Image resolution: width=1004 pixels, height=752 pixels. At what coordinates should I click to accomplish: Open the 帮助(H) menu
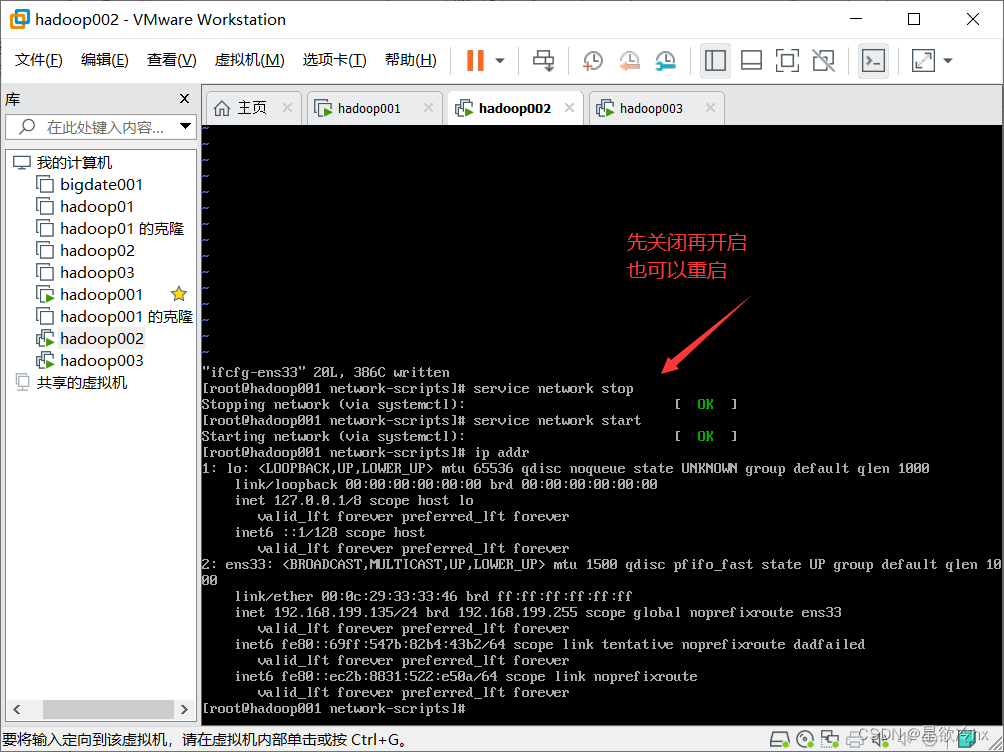[x=410, y=60]
